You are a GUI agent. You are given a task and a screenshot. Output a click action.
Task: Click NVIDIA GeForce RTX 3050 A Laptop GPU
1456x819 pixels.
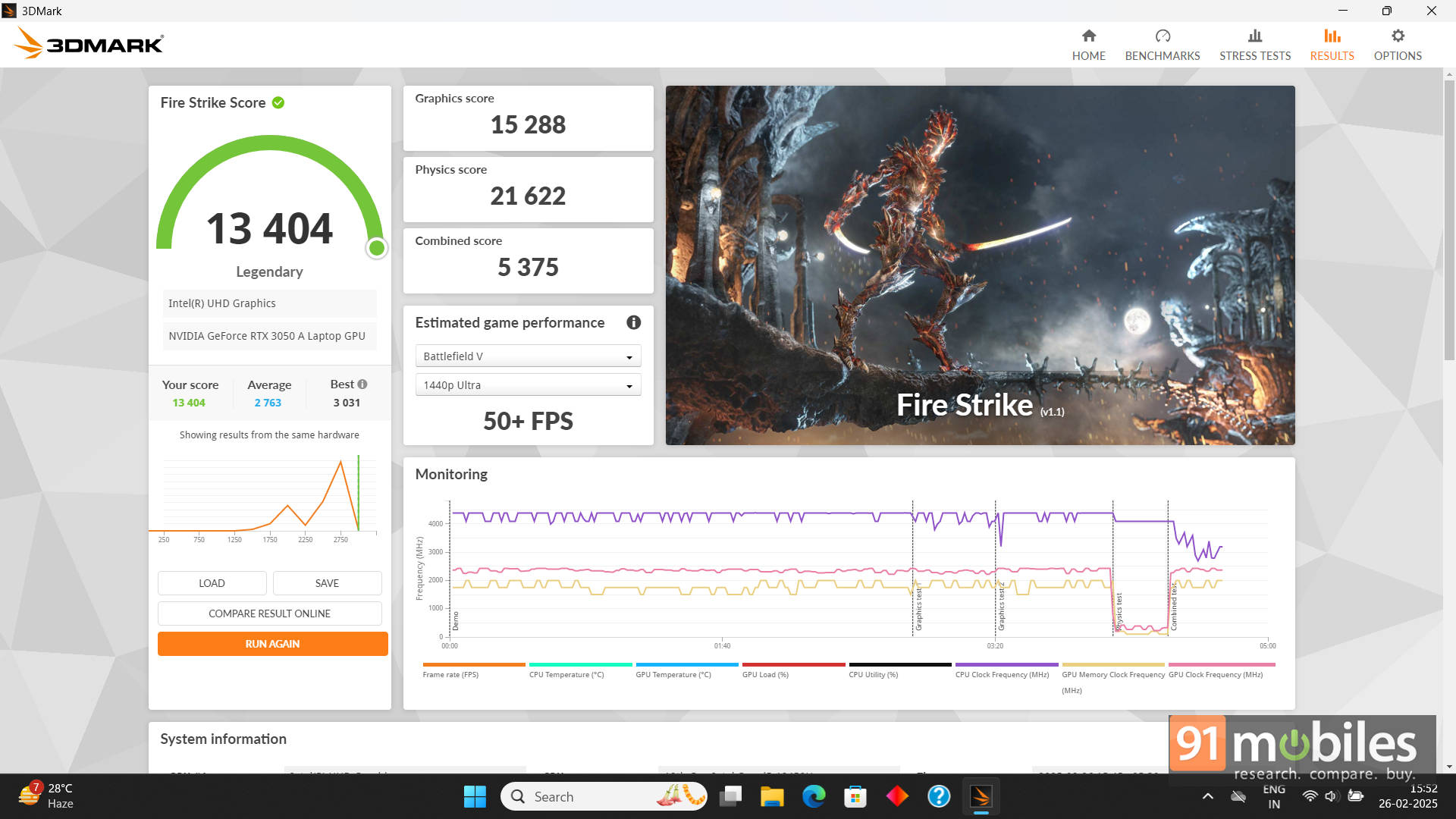click(269, 336)
